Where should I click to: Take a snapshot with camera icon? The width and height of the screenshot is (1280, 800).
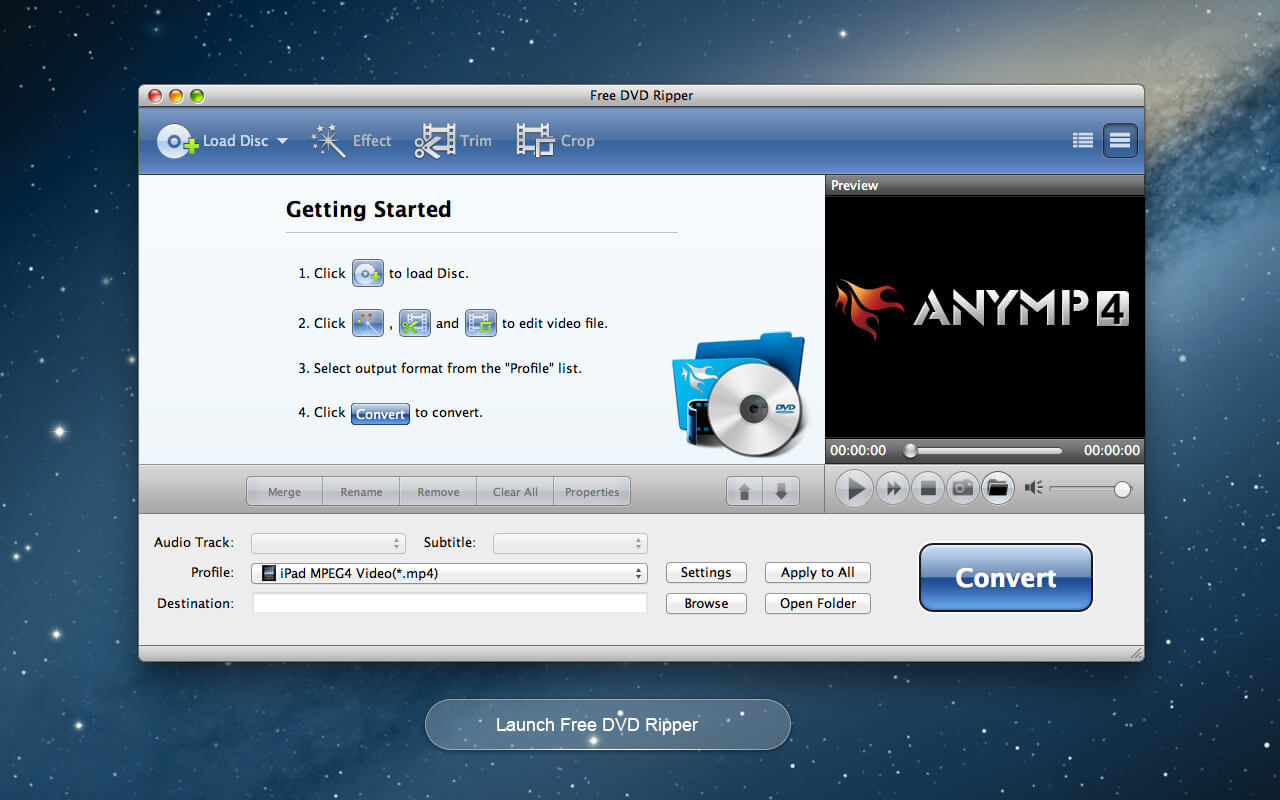(x=963, y=488)
